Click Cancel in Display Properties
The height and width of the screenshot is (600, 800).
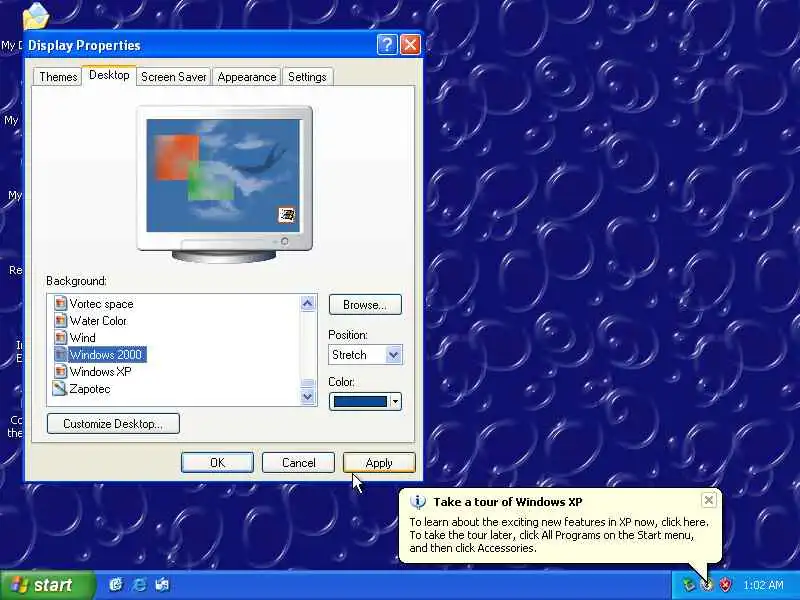[298, 463]
